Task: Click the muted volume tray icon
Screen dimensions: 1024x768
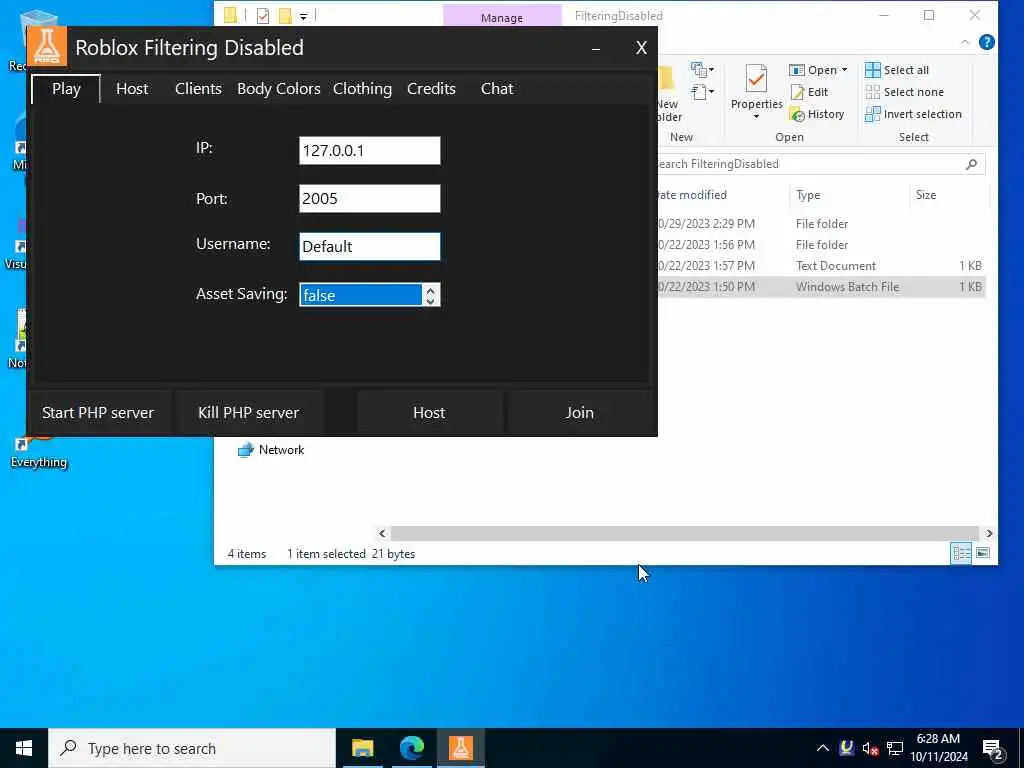Action: point(870,748)
